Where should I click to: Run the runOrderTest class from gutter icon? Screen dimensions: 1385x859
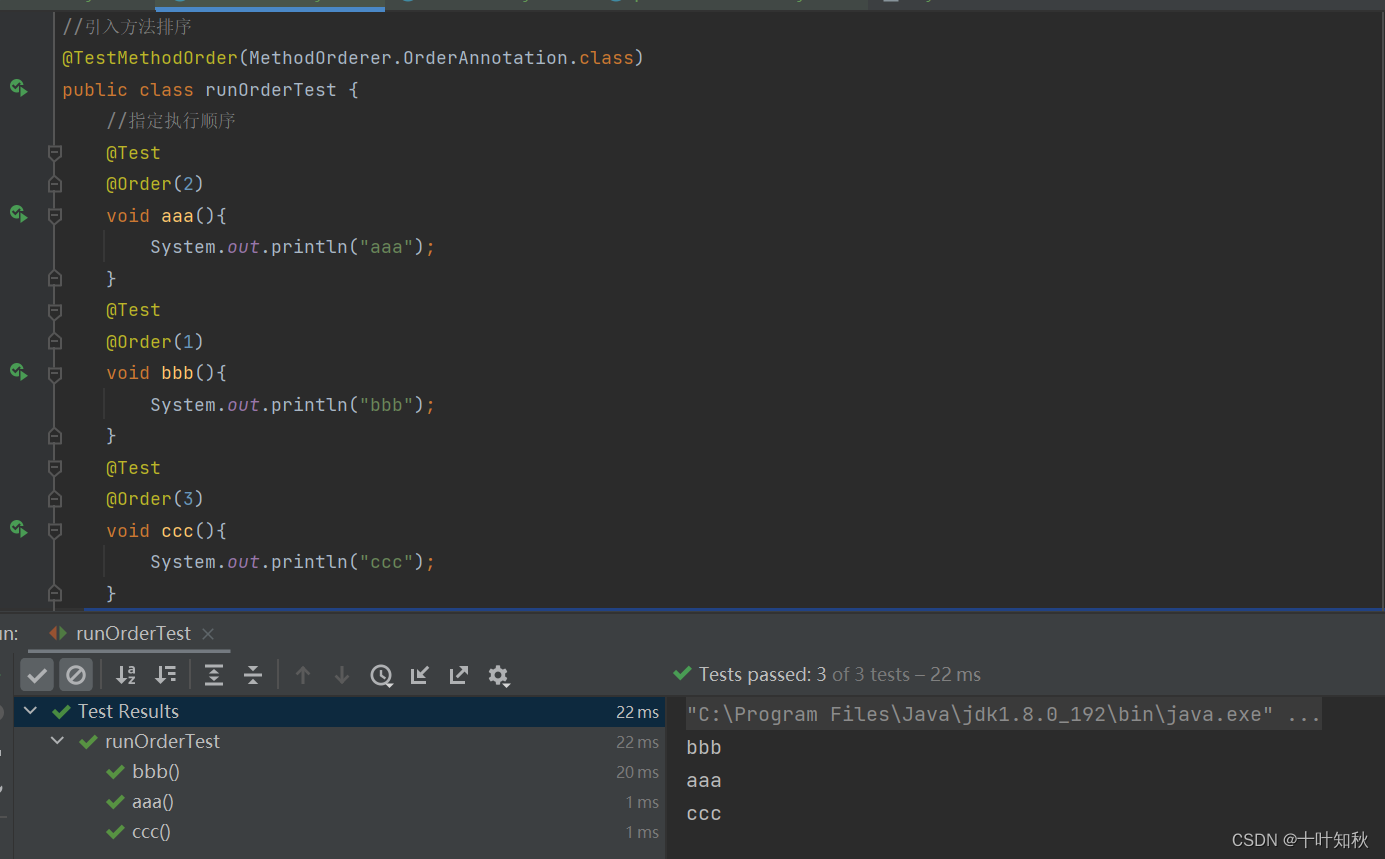pyautogui.click(x=18, y=89)
